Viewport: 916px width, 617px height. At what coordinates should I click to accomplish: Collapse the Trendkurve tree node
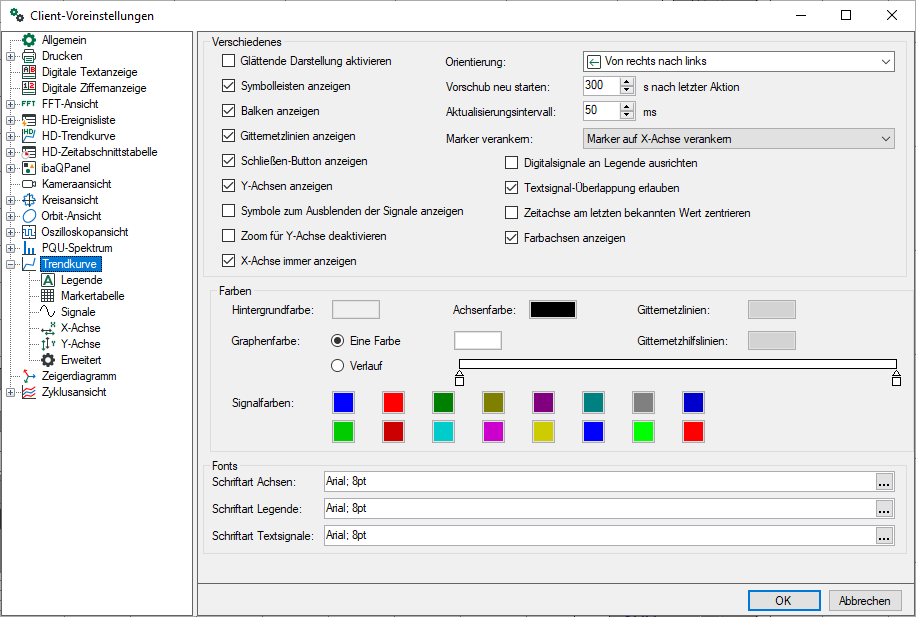click(11, 264)
